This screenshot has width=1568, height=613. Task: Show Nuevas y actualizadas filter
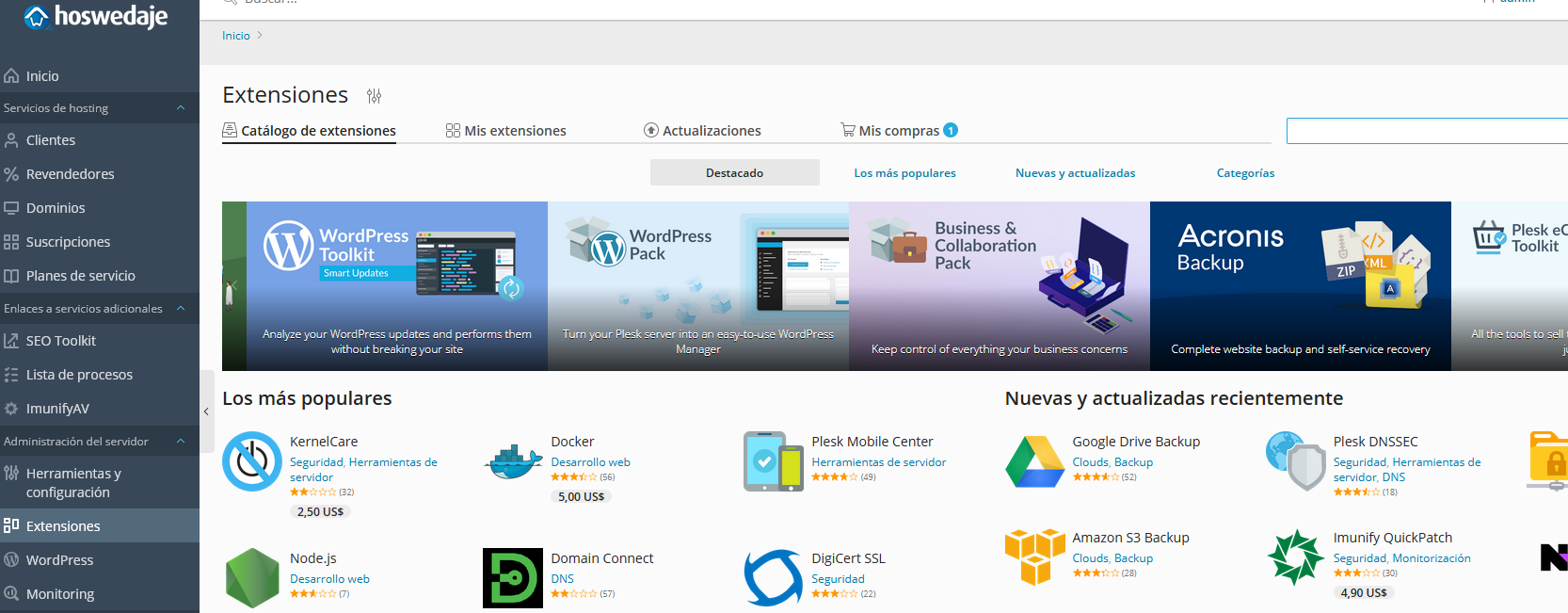click(1076, 173)
